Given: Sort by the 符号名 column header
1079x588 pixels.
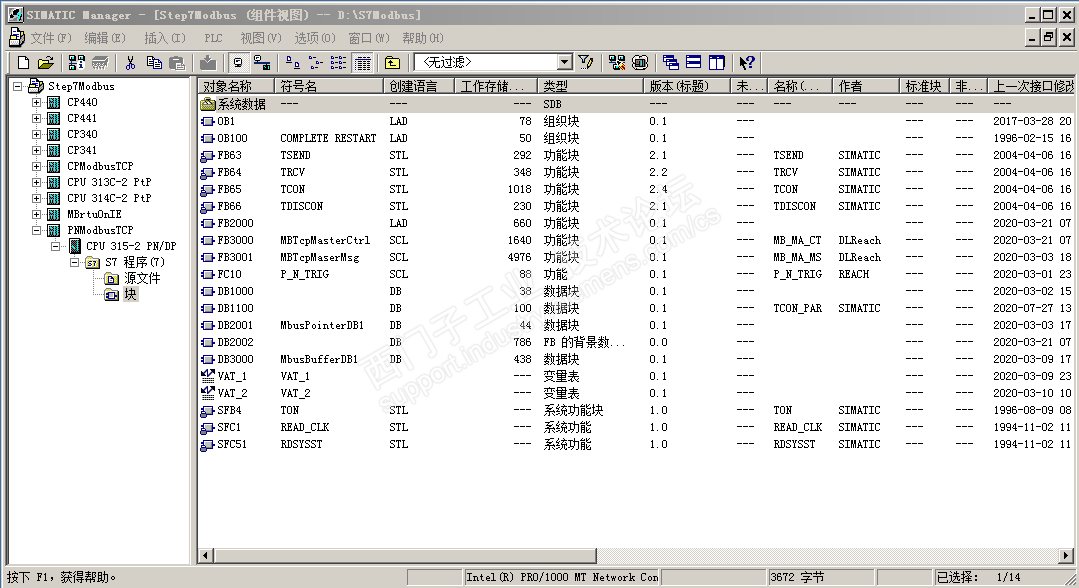Looking at the screenshot, I should tap(329, 86).
